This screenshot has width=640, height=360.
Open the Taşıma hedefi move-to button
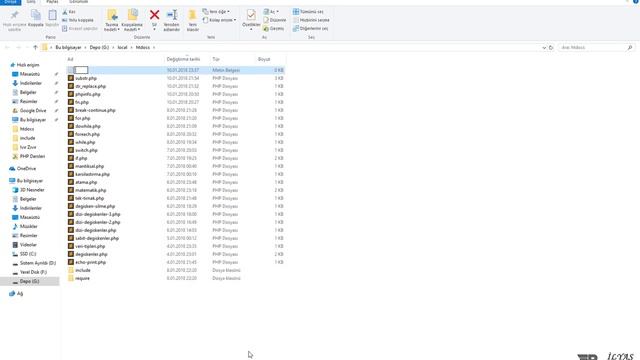pyautogui.click(x=111, y=20)
